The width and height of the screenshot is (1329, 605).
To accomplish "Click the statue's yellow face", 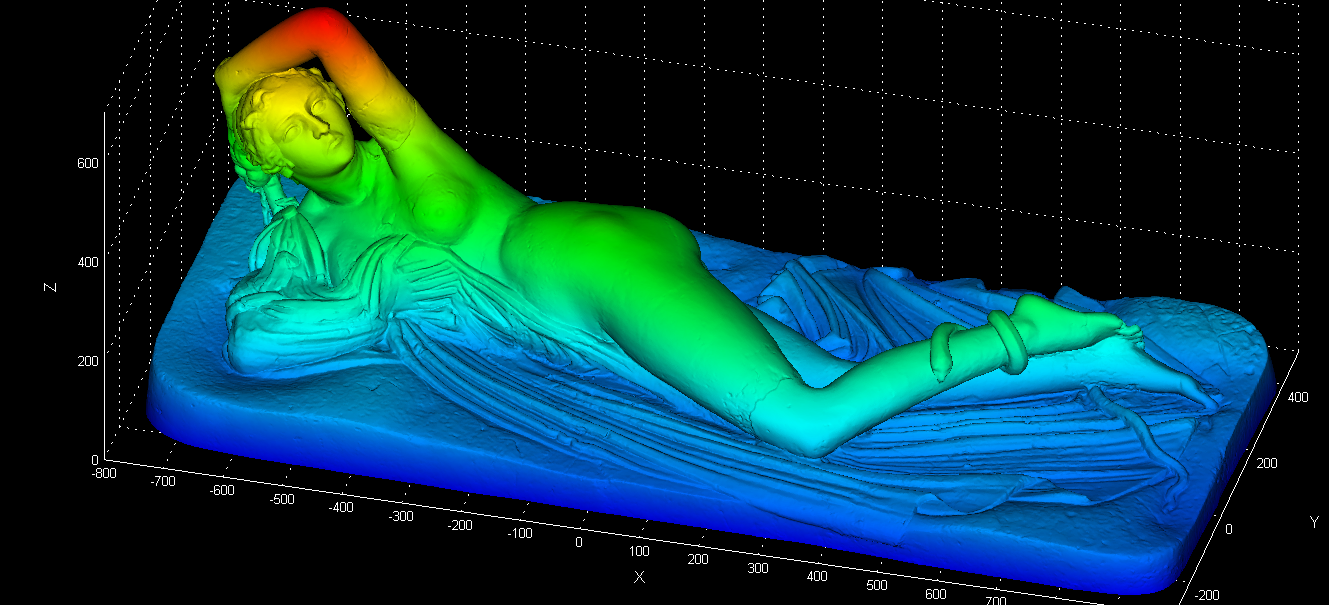I will point(310,126).
